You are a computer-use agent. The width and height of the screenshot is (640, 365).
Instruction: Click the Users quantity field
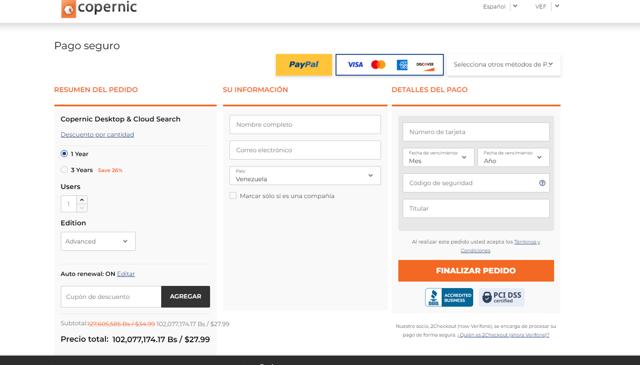point(69,204)
